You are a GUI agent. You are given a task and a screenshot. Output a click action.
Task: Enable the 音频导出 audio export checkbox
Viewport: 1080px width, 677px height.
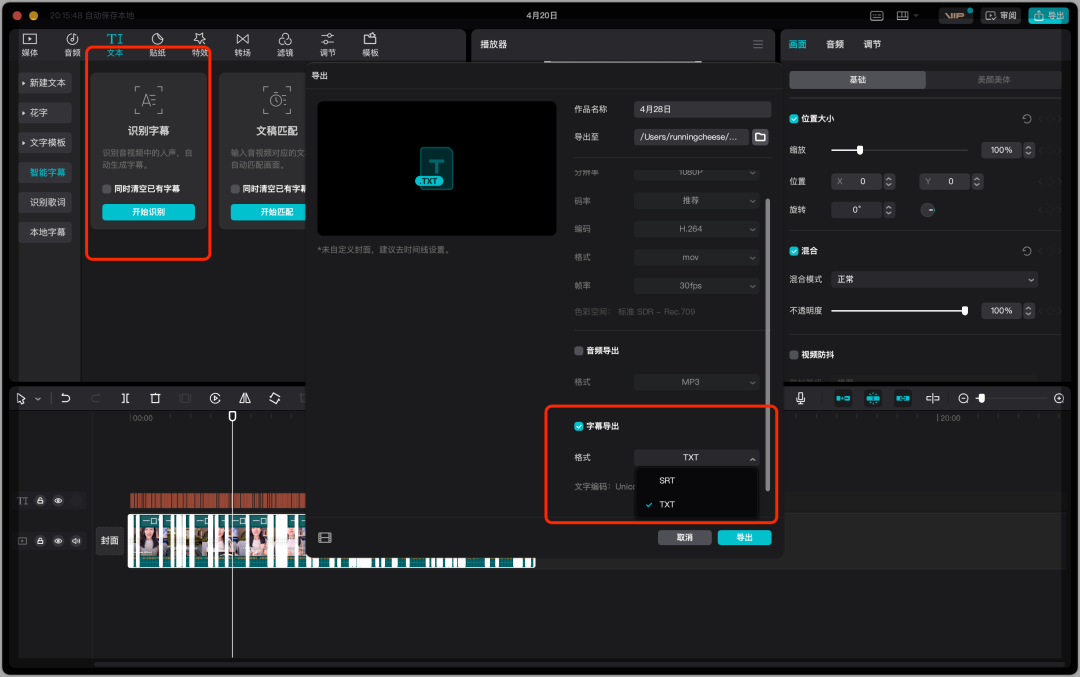pyautogui.click(x=579, y=351)
